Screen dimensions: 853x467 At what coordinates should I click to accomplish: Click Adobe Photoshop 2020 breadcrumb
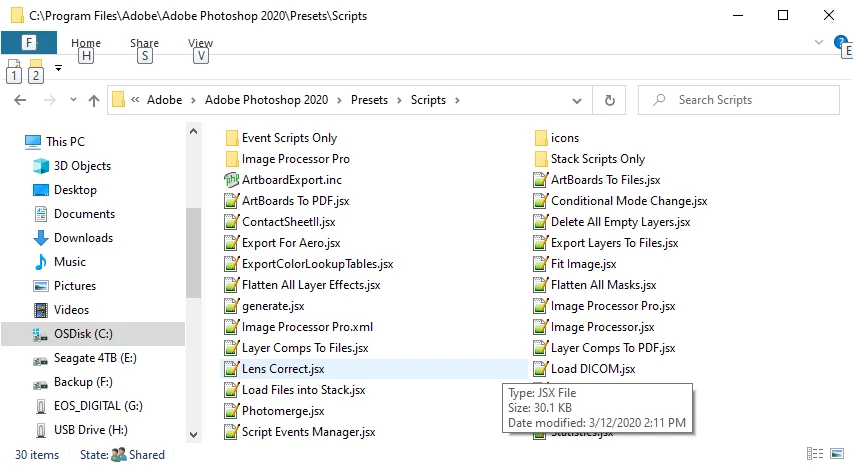pyautogui.click(x=267, y=100)
